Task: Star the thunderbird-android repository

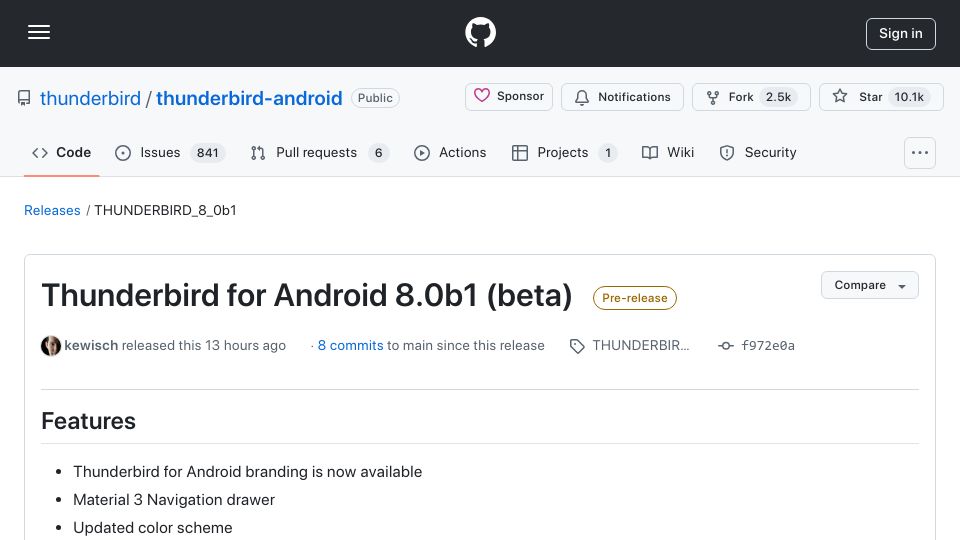Action: point(881,97)
